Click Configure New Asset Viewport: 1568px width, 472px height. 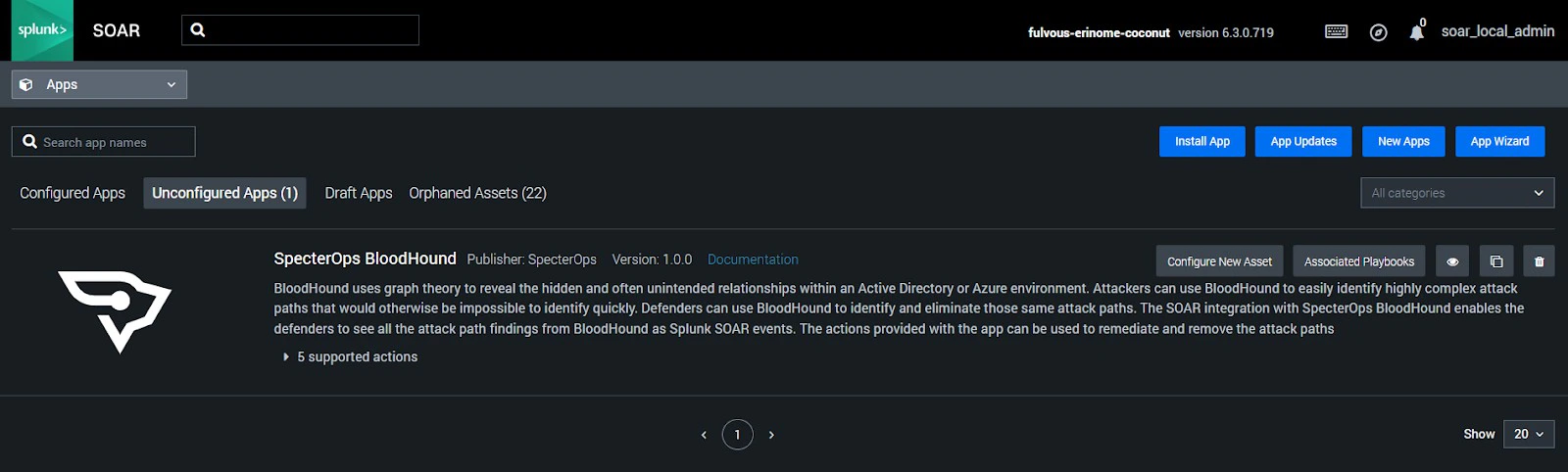click(1219, 261)
